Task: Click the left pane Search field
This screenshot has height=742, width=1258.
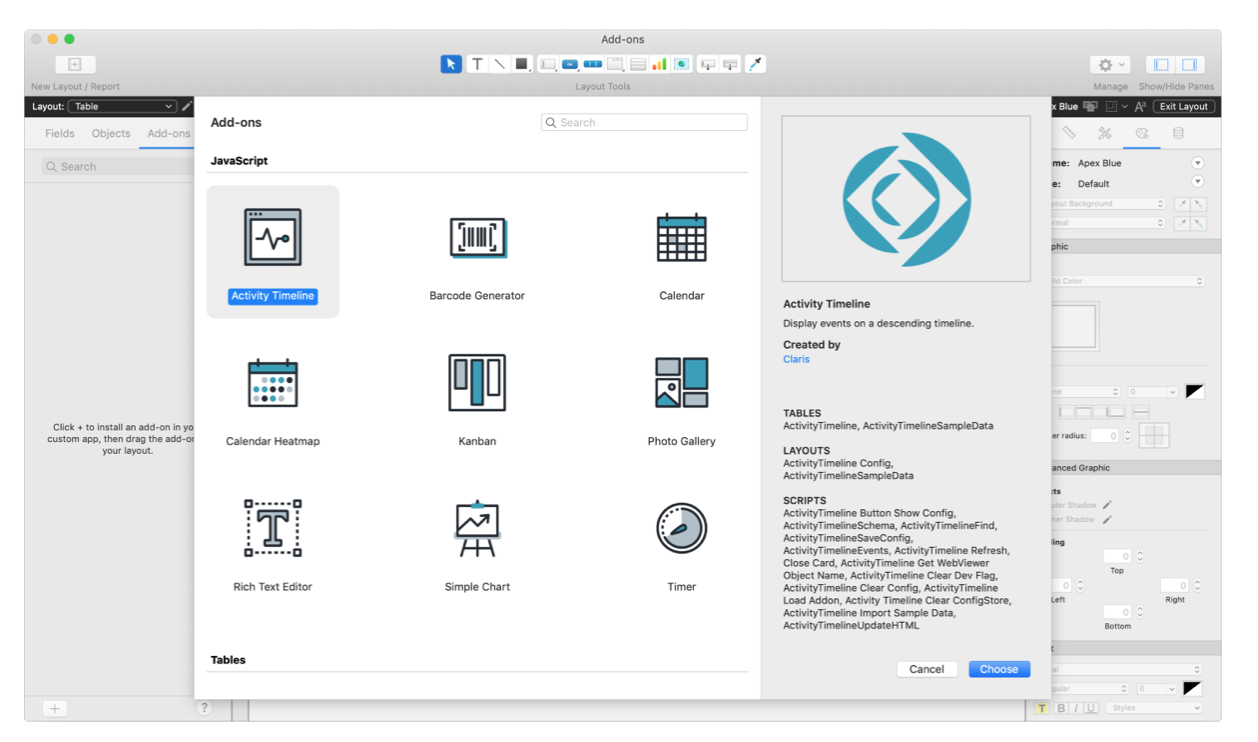Action: 118,167
